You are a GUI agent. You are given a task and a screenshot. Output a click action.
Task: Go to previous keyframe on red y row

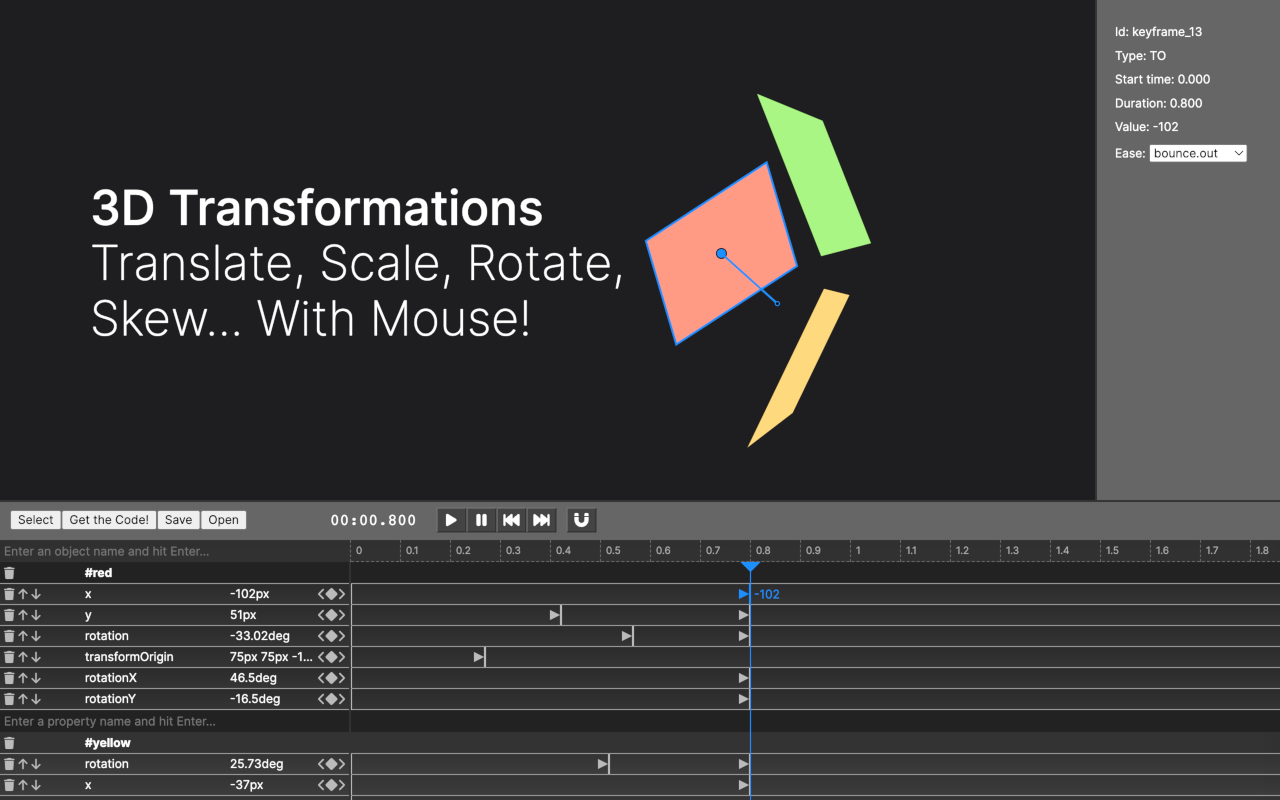321,615
